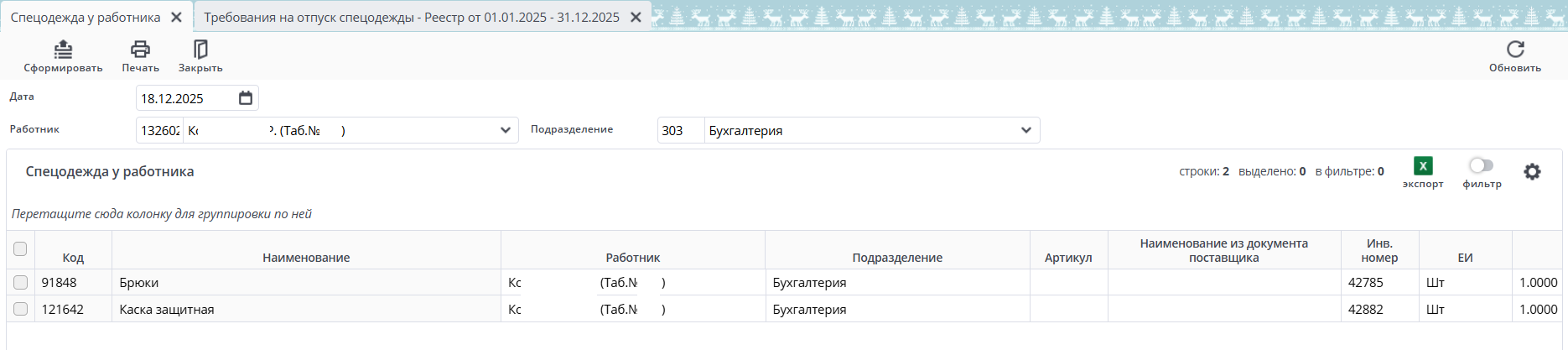
Task: Open table settings gear icon
Action: 1532,172
